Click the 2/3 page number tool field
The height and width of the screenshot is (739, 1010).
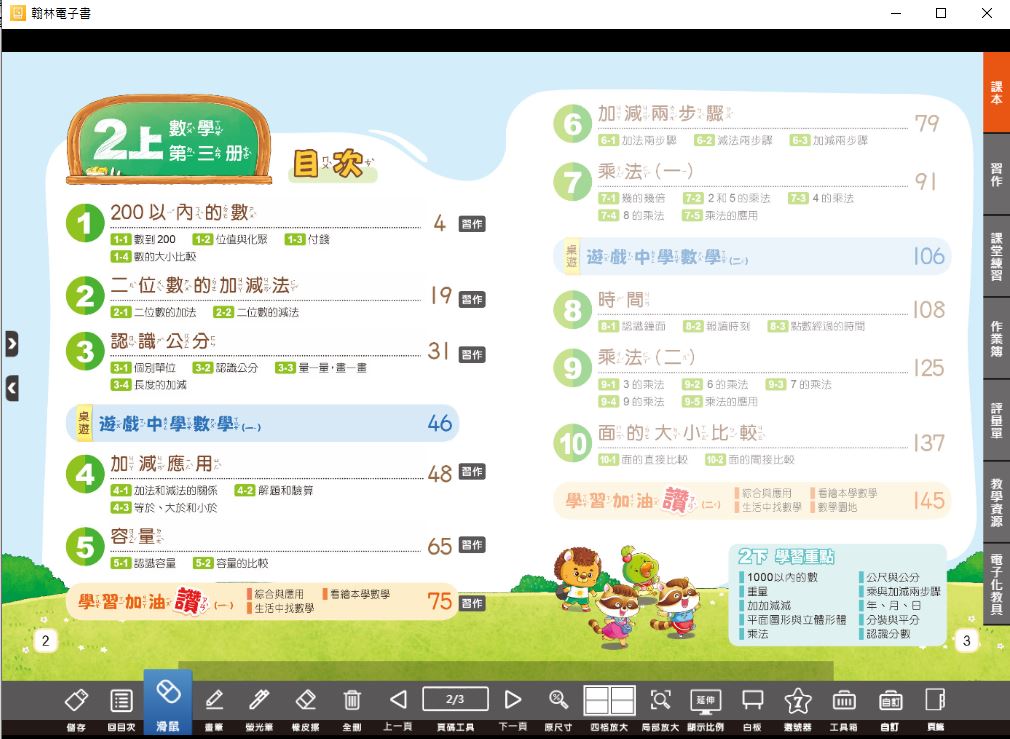(455, 699)
